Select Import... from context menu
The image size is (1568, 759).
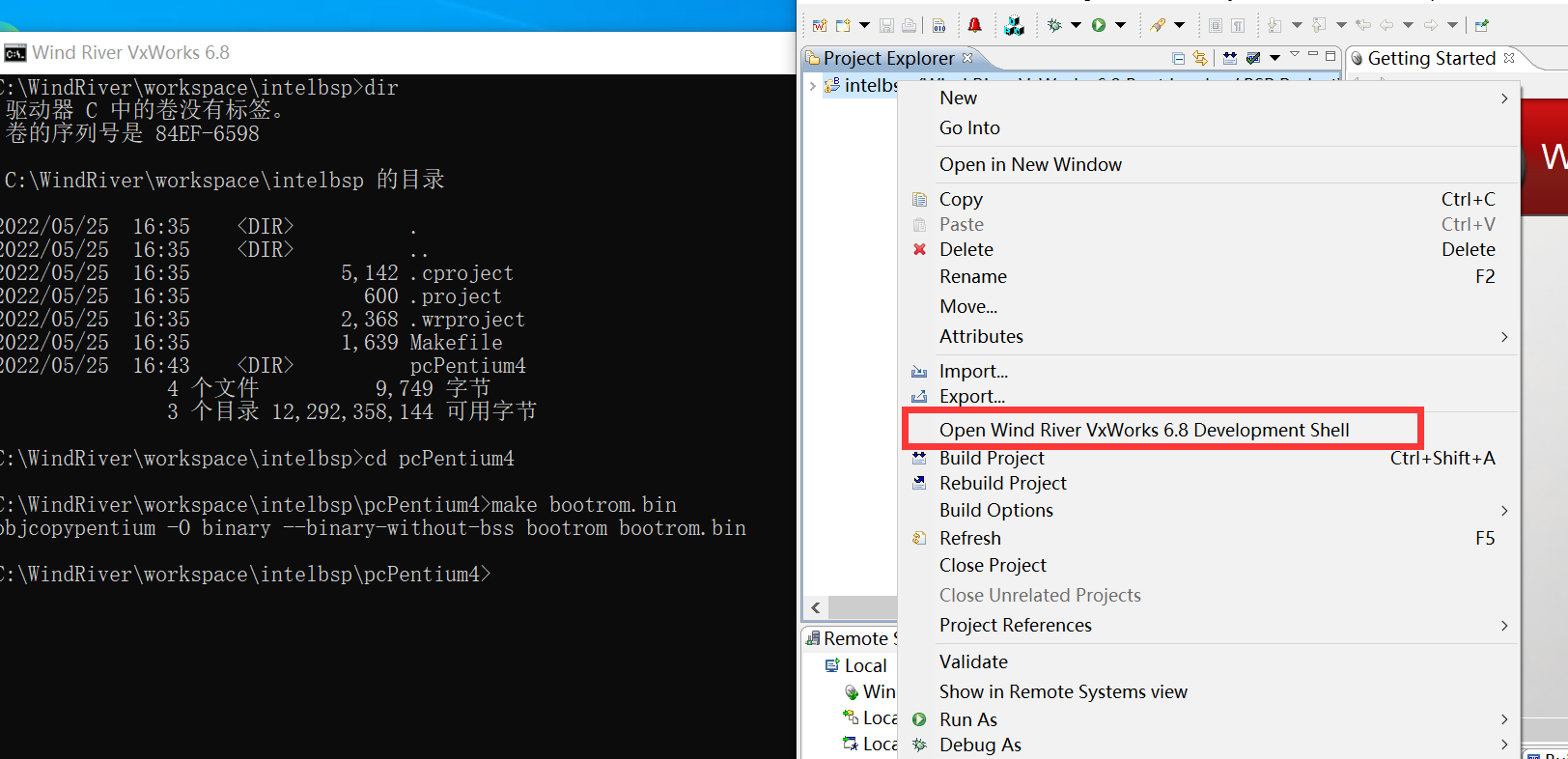pyautogui.click(x=1208, y=371)
